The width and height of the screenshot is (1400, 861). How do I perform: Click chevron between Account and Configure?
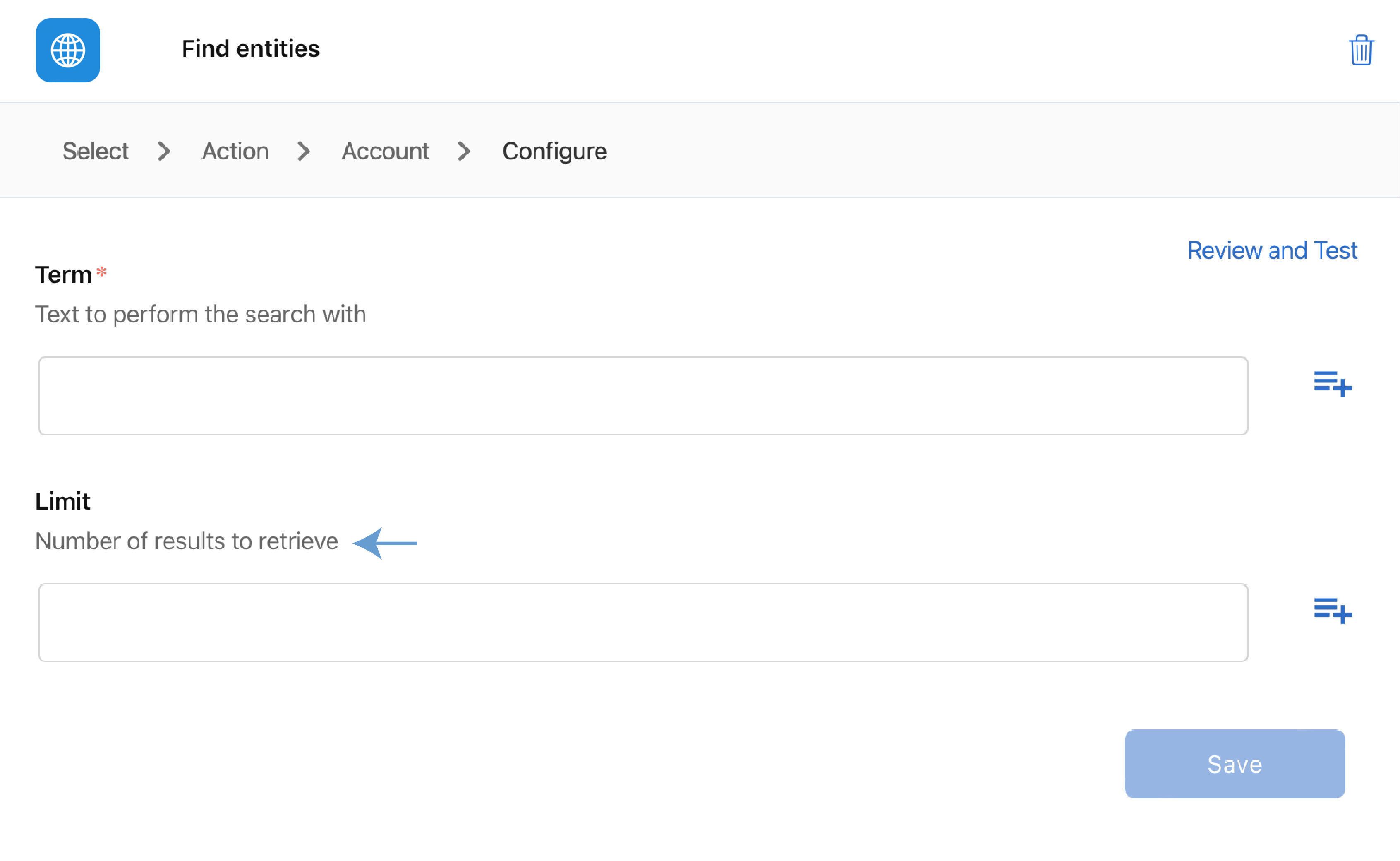point(464,151)
